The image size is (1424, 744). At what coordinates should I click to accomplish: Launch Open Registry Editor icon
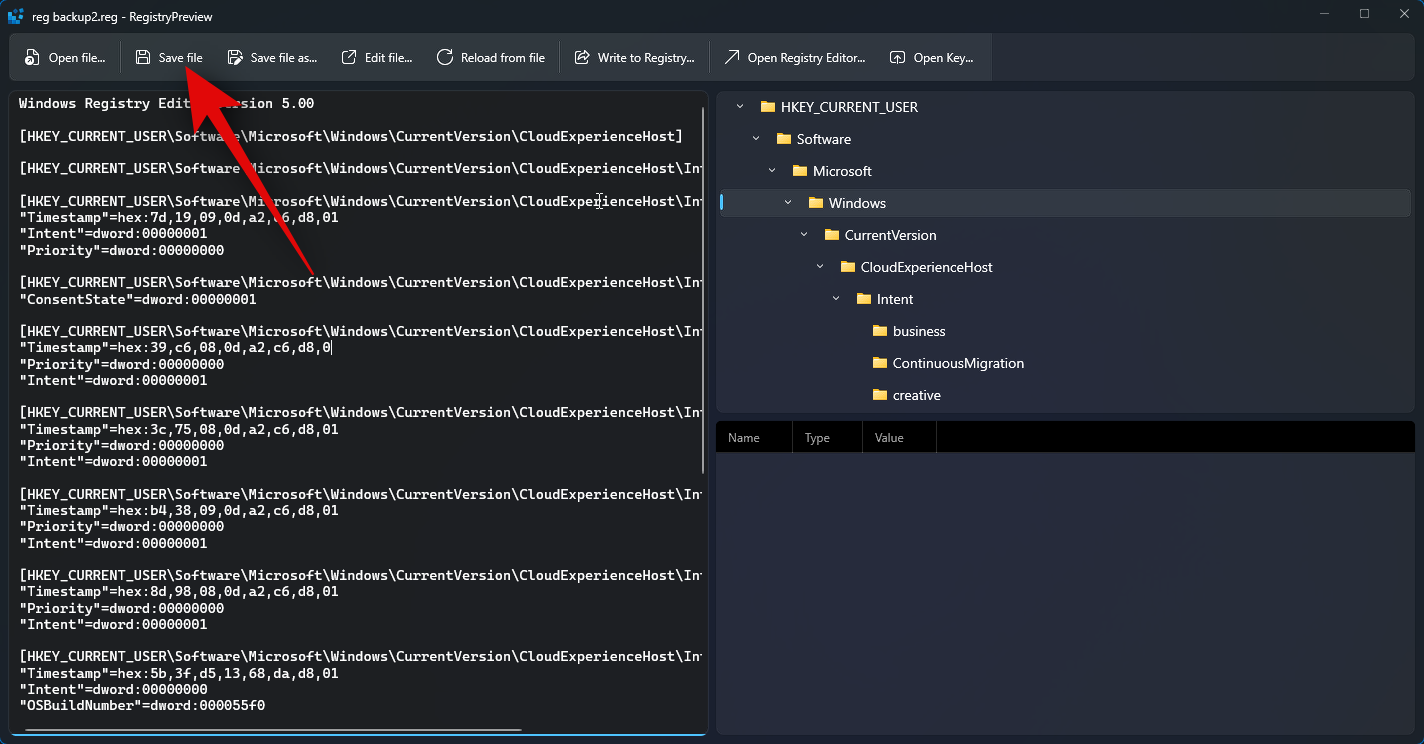coord(732,58)
